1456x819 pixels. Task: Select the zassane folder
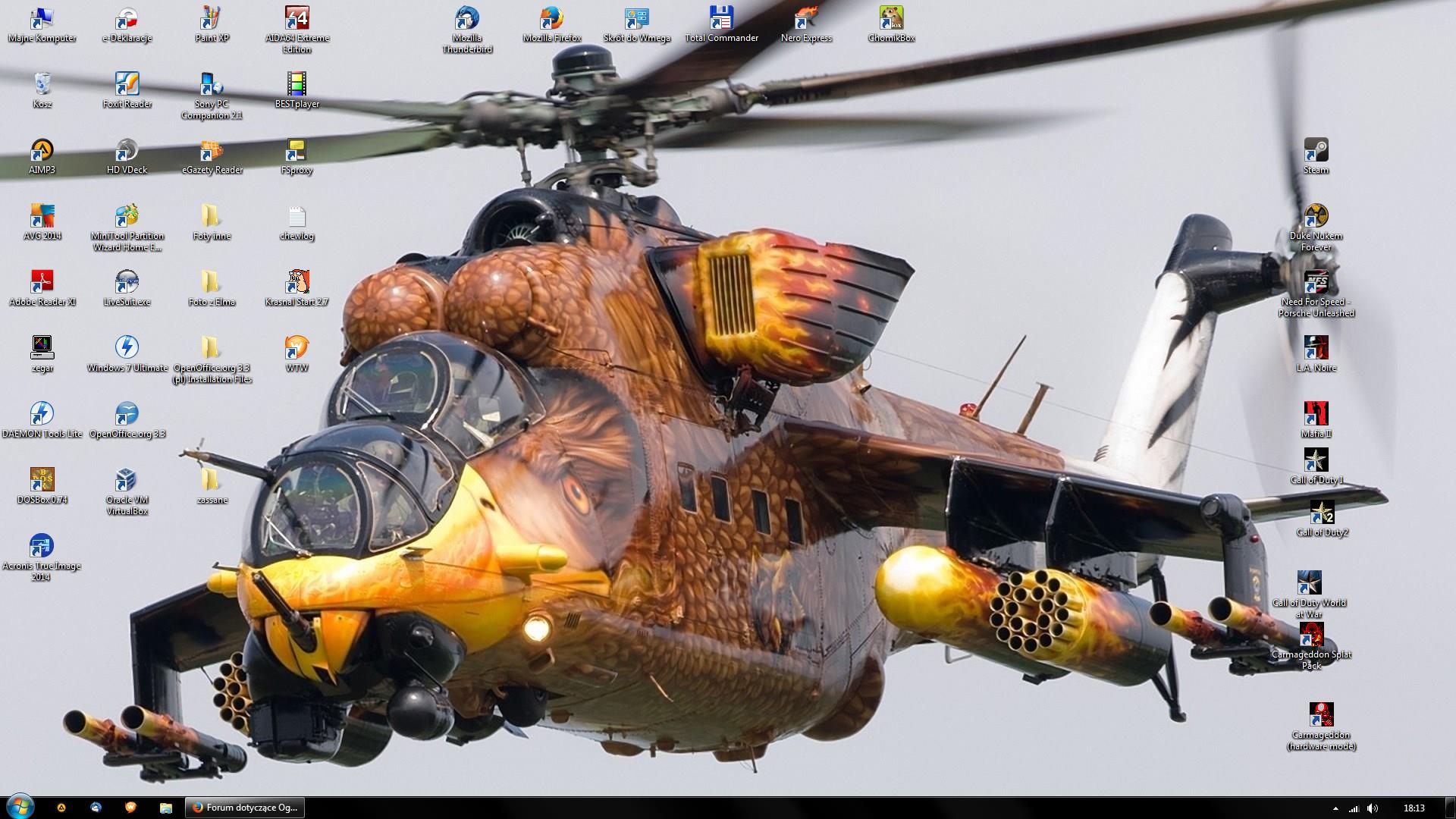[x=212, y=481]
